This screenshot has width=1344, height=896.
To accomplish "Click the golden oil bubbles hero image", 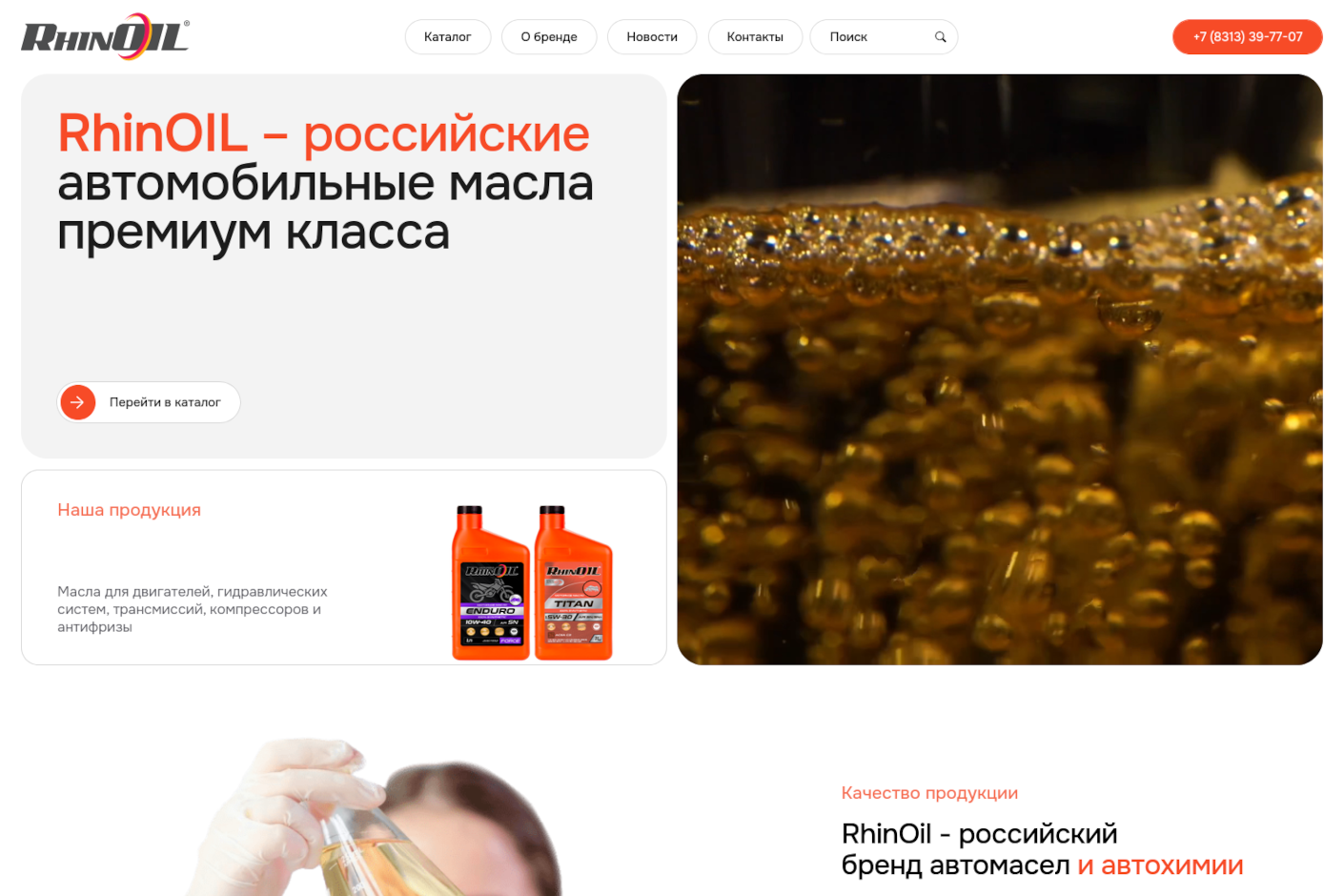I will pyautogui.click(x=999, y=370).
